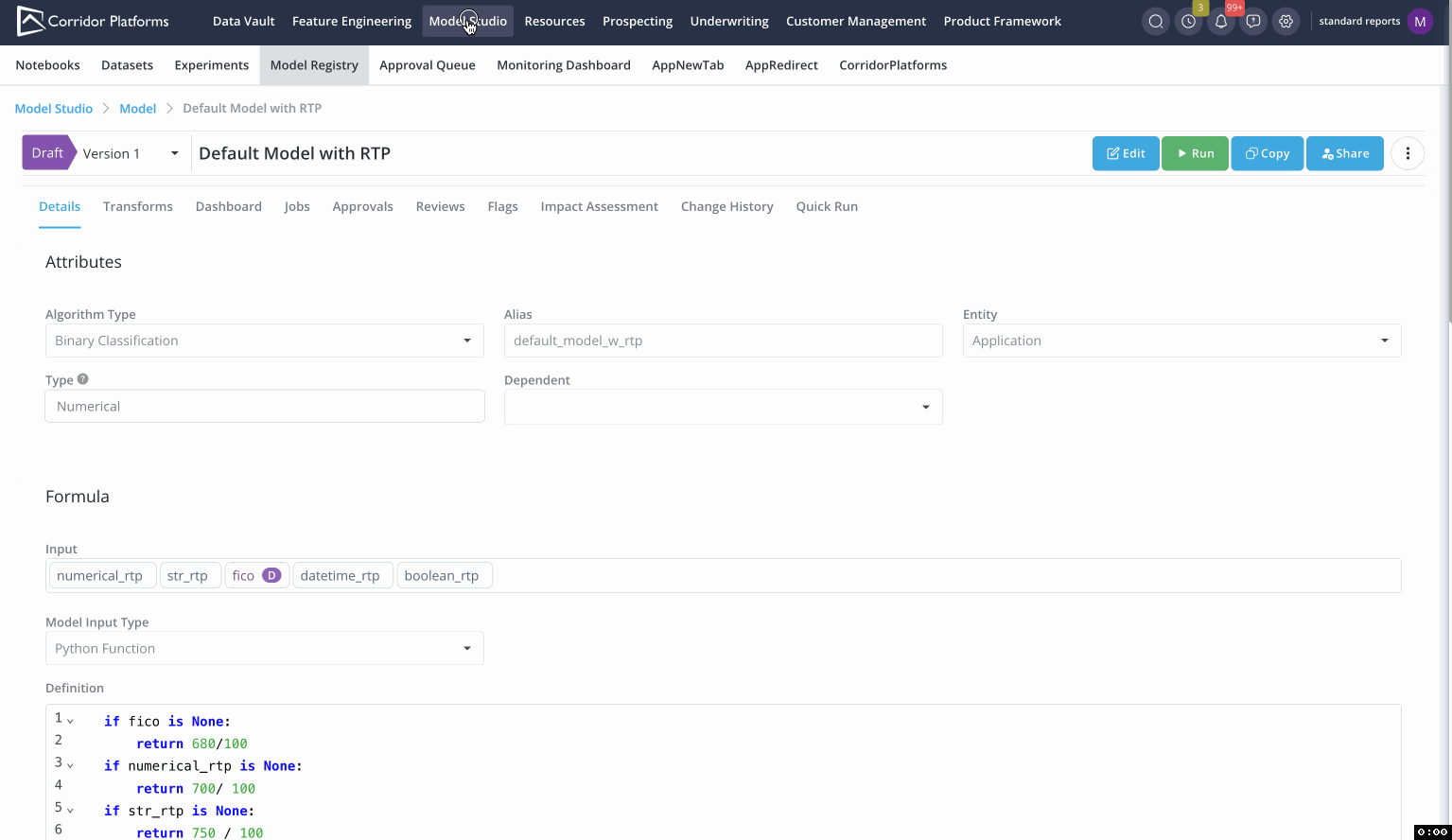Click the help chat bubble icon

(x=1253, y=21)
